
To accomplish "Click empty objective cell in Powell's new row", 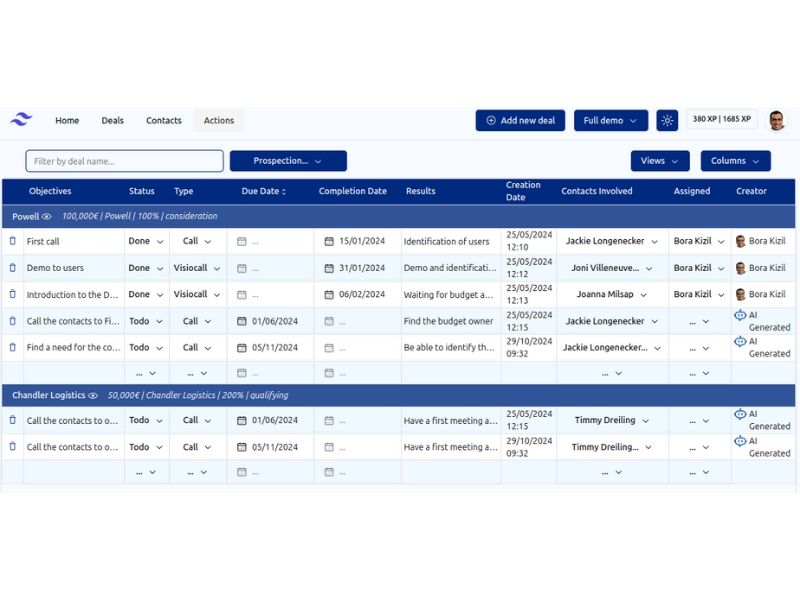I will pyautogui.click(x=73, y=373).
